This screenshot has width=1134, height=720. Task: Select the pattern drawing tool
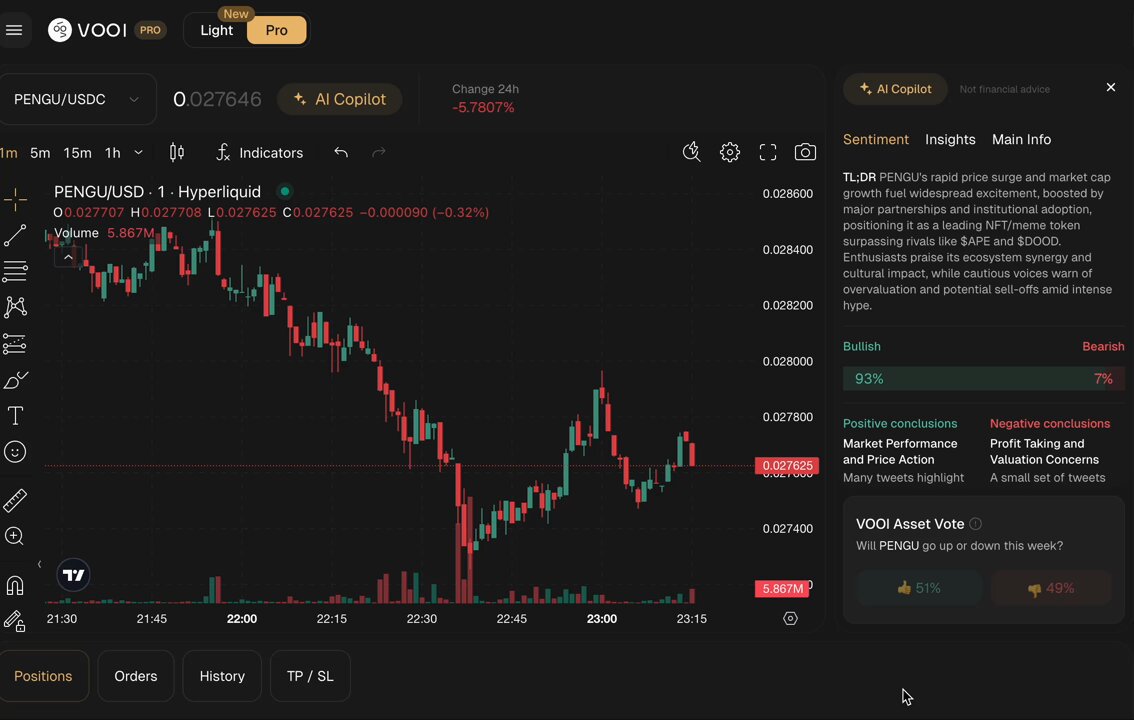[15, 307]
